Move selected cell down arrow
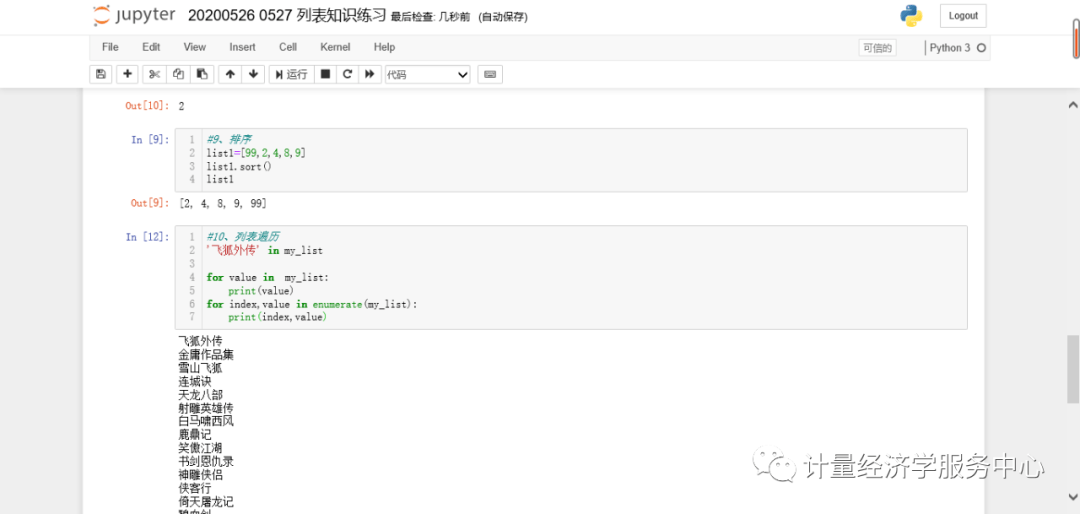The width and height of the screenshot is (1080, 514). [253, 74]
